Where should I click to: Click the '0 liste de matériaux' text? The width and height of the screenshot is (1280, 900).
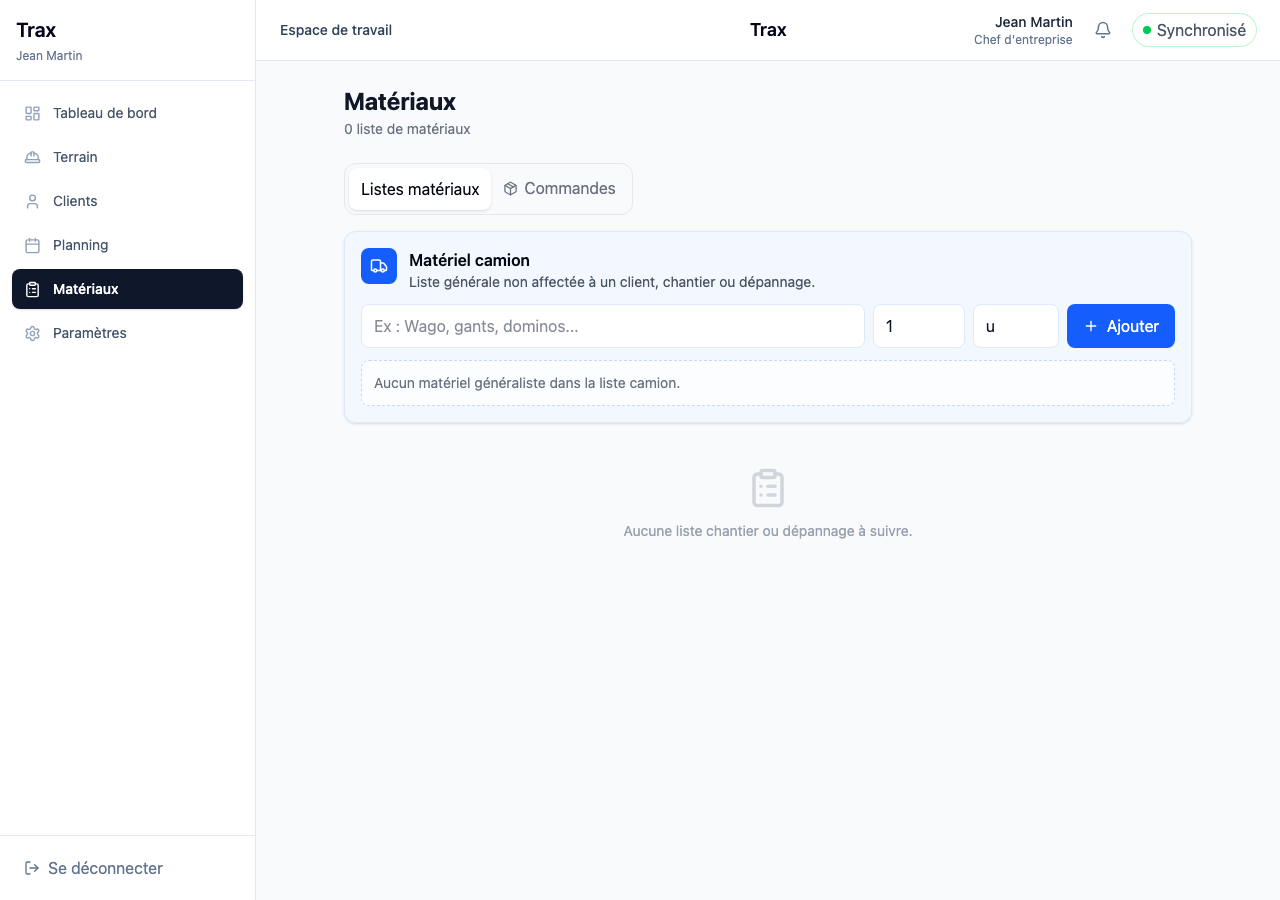click(407, 129)
